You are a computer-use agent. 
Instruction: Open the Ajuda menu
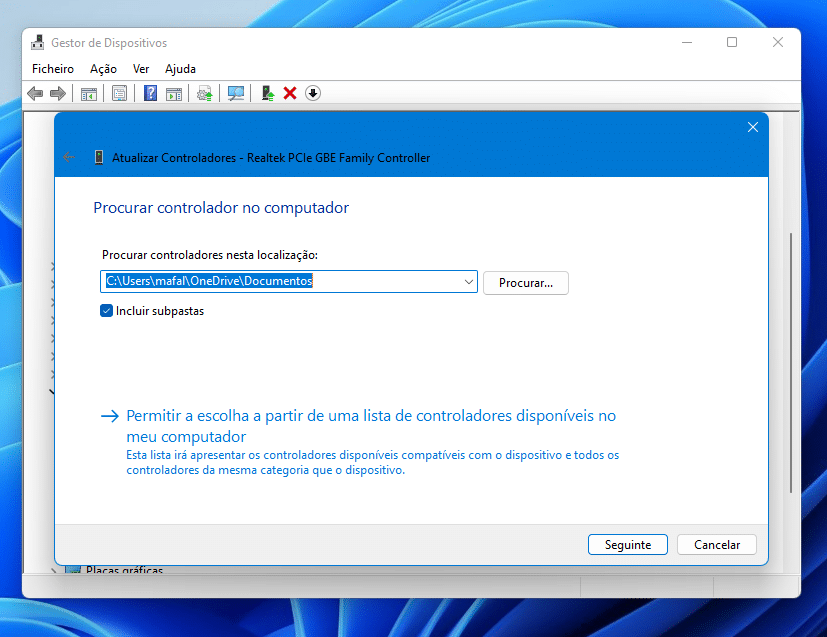tap(180, 69)
